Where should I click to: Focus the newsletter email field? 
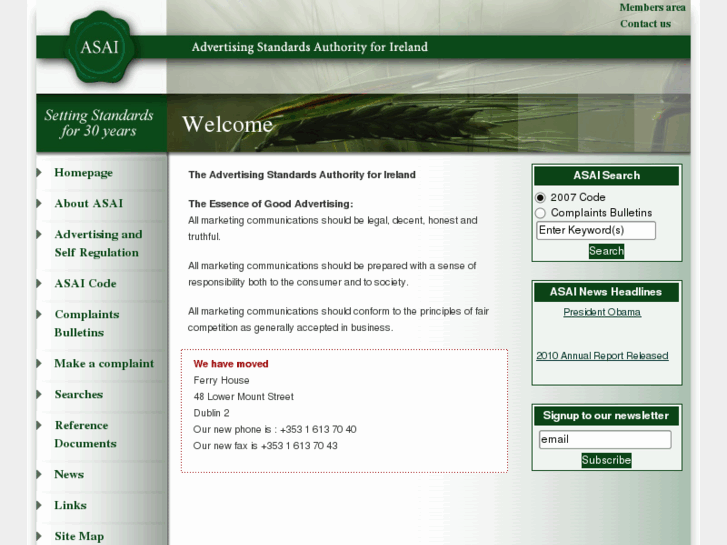[605, 440]
